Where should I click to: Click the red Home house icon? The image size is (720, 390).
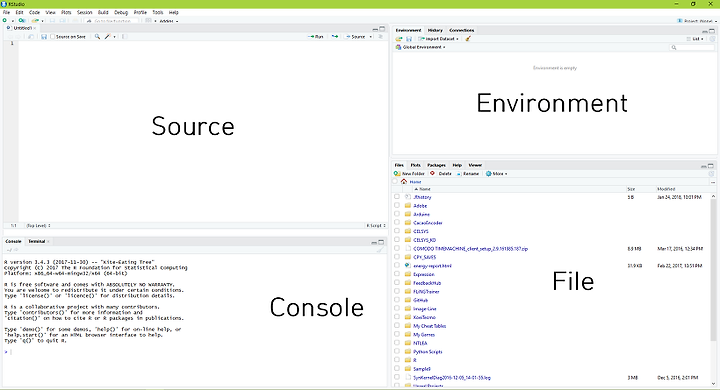coord(404,181)
